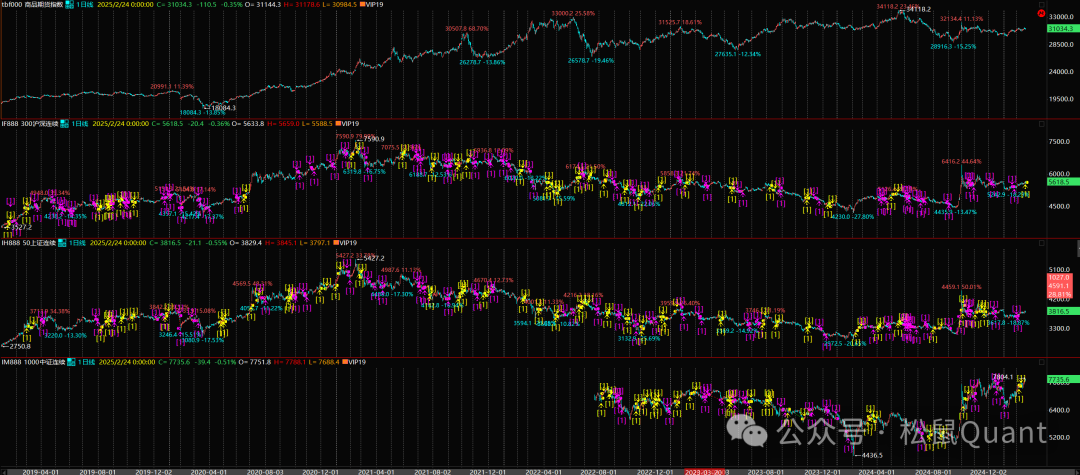Select the IM888 symbol label
The width and height of the screenshot is (1080, 475).
point(12,361)
